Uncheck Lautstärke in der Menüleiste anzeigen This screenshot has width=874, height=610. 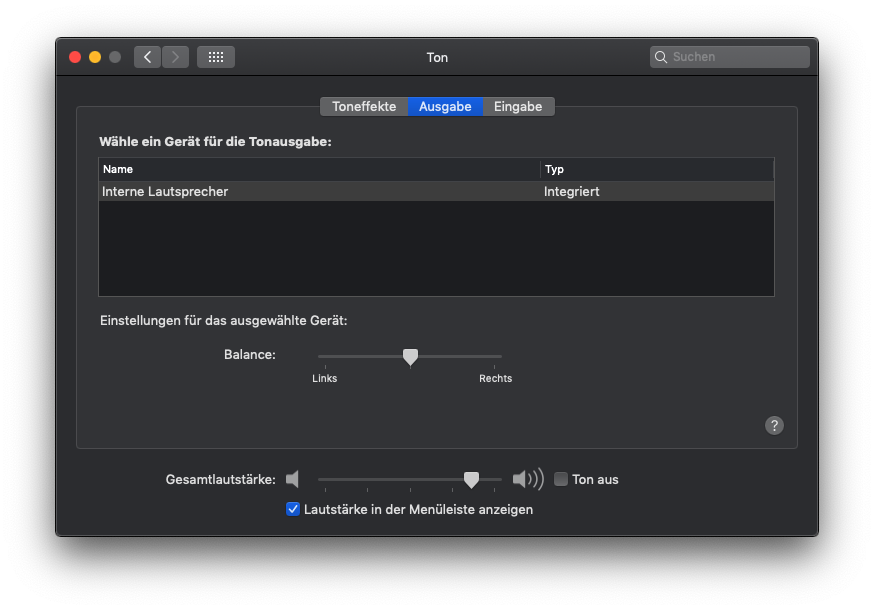tap(293, 509)
